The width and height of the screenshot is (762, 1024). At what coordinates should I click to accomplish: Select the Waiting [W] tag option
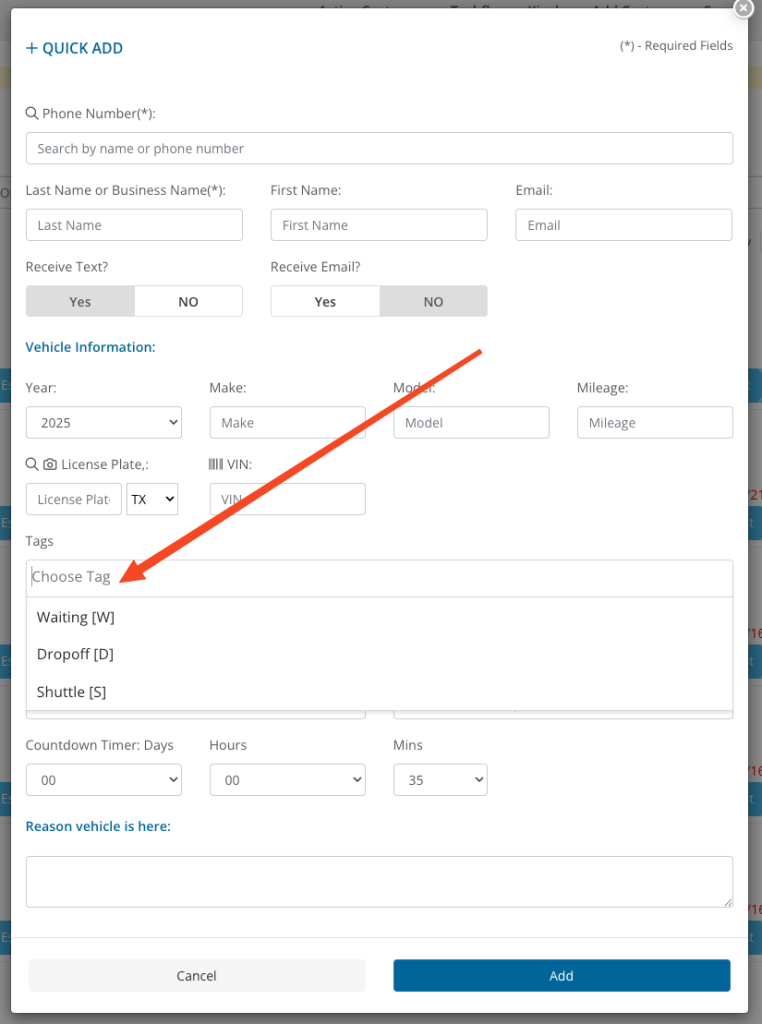[x=76, y=617]
